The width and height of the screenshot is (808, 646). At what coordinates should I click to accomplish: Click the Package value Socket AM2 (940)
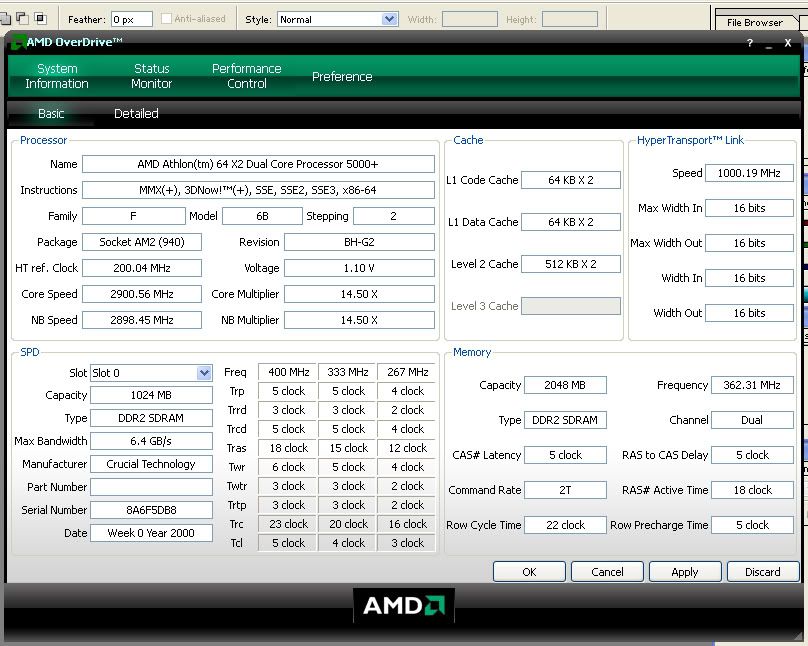[142, 242]
